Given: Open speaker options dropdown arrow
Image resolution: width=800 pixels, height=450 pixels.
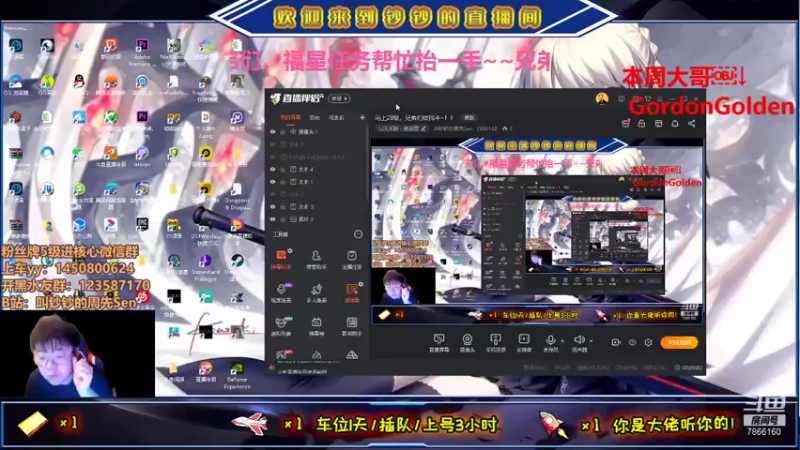Looking at the screenshot, I should point(591,341).
